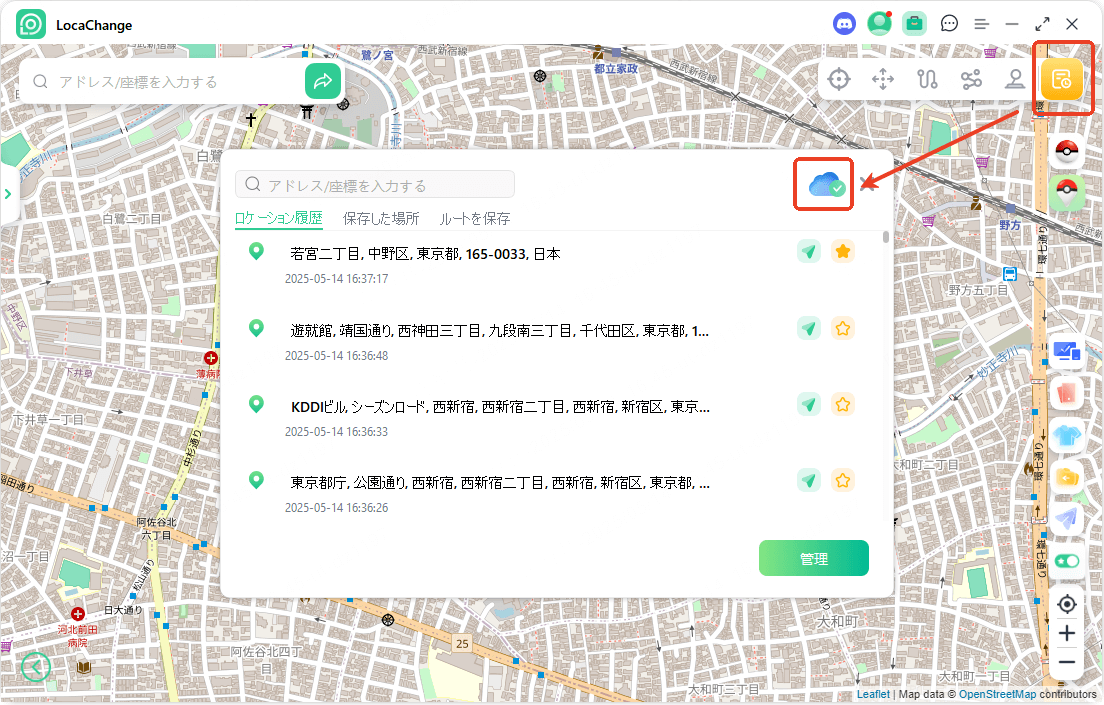Select Teleport mode crosshair icon
This screenshot has width=1104, height=705.
(x=839, y=79)
